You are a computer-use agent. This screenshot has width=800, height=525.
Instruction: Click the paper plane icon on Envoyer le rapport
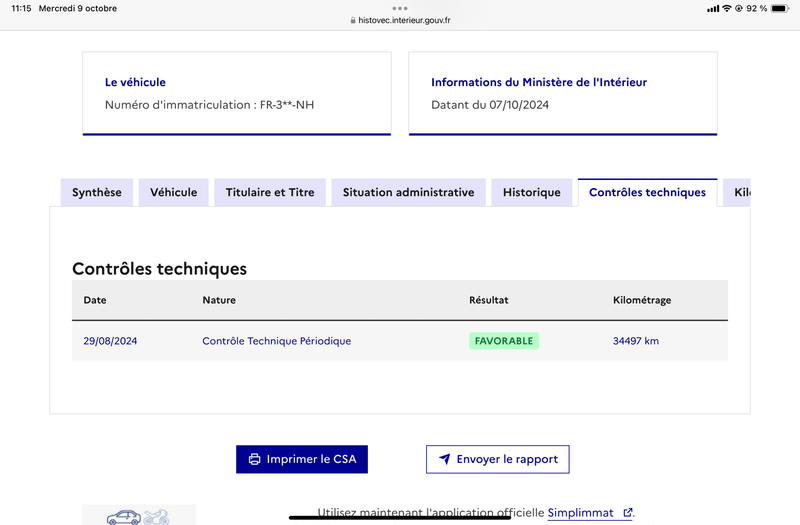click(444, 459)
